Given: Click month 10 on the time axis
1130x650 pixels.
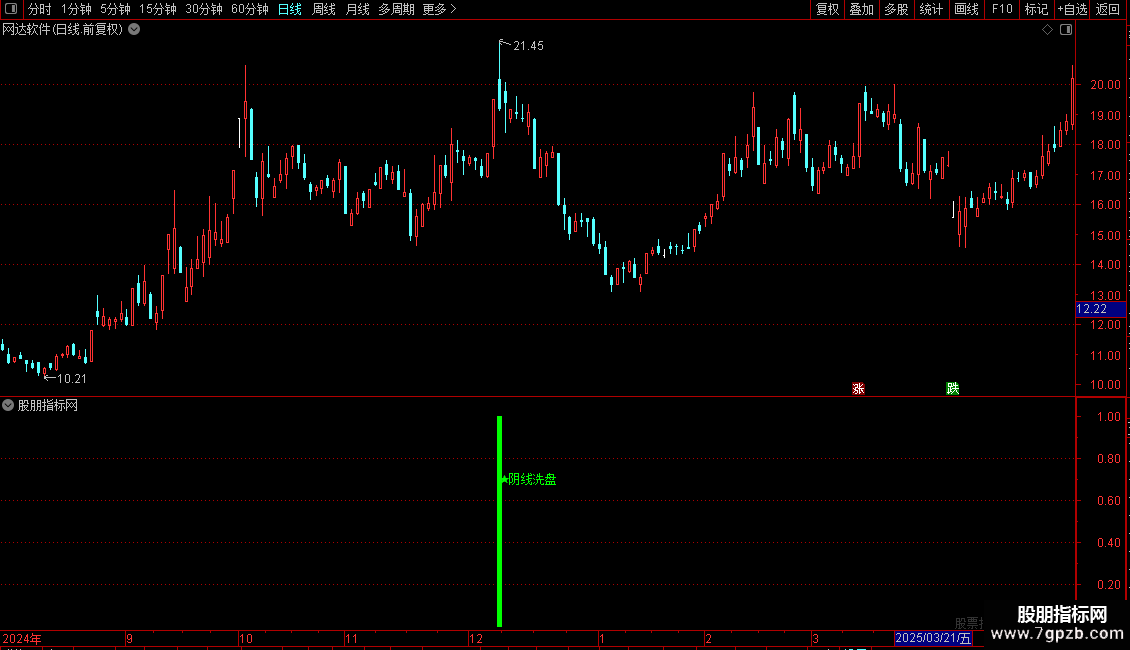Looking at the screenshot, I should tap(246, 638).
